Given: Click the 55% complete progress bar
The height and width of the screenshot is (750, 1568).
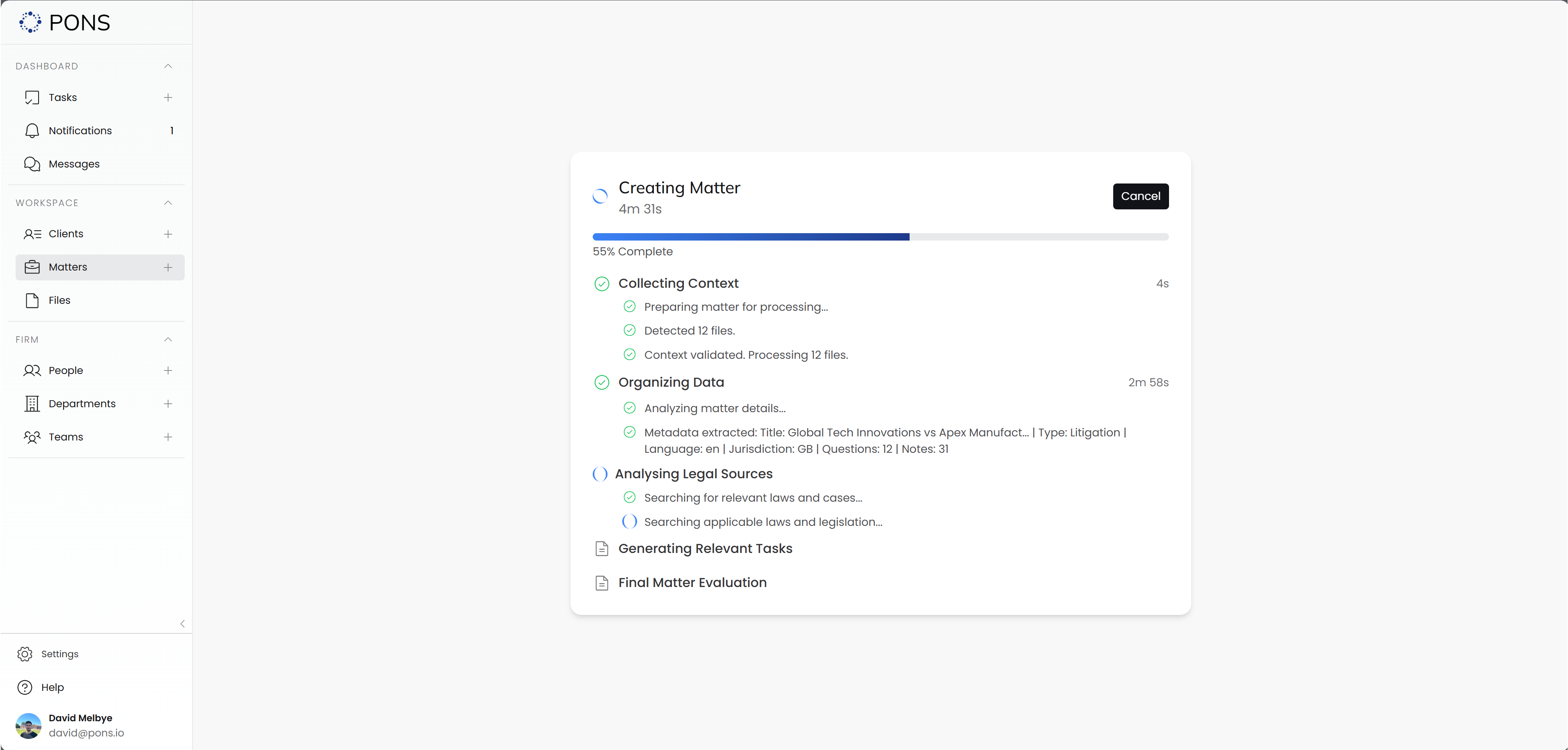Looking at the screenshot, I should click(880, 237).
